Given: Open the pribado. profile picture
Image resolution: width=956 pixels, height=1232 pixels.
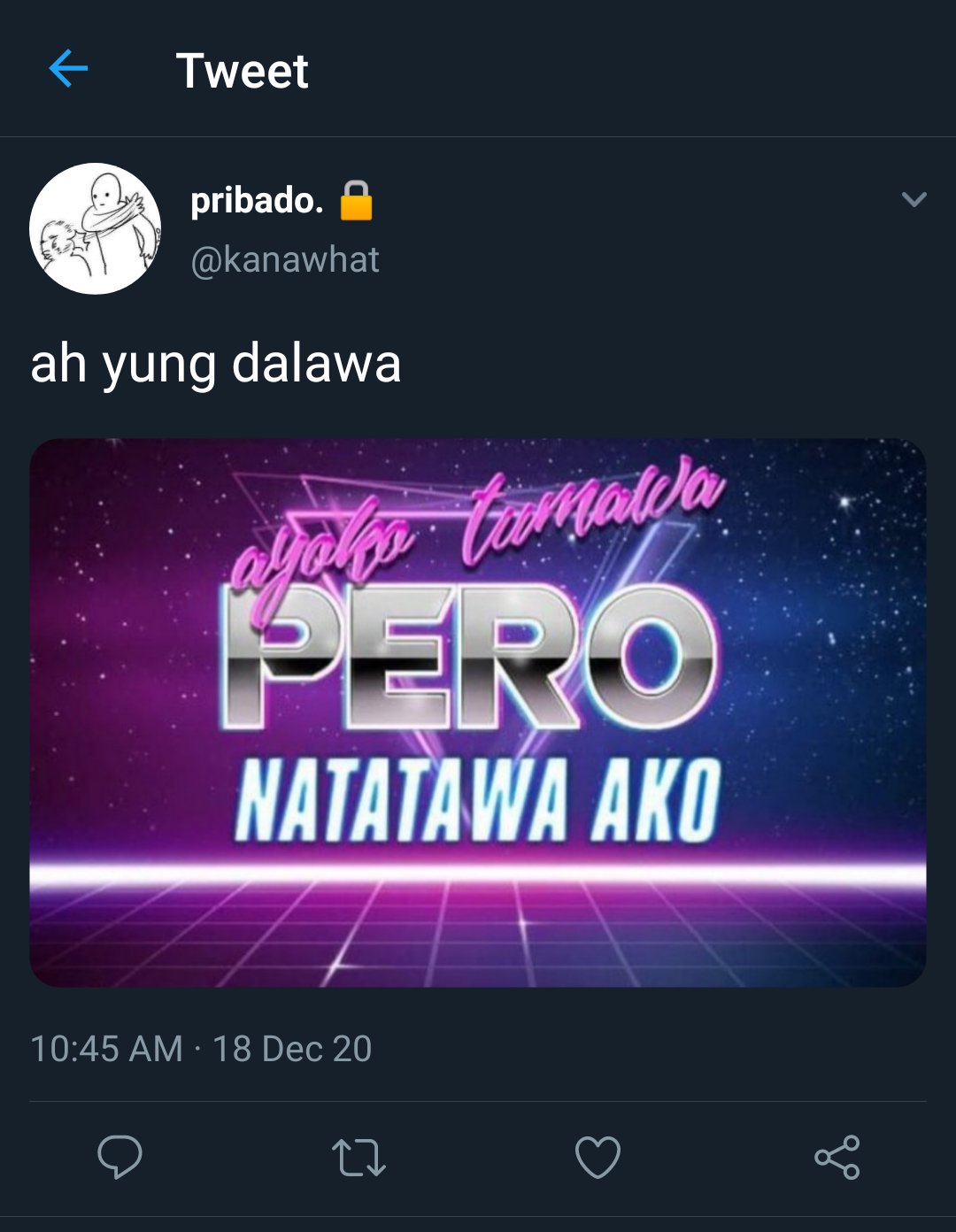Looking at the screenshot, I should click(95, 228).
